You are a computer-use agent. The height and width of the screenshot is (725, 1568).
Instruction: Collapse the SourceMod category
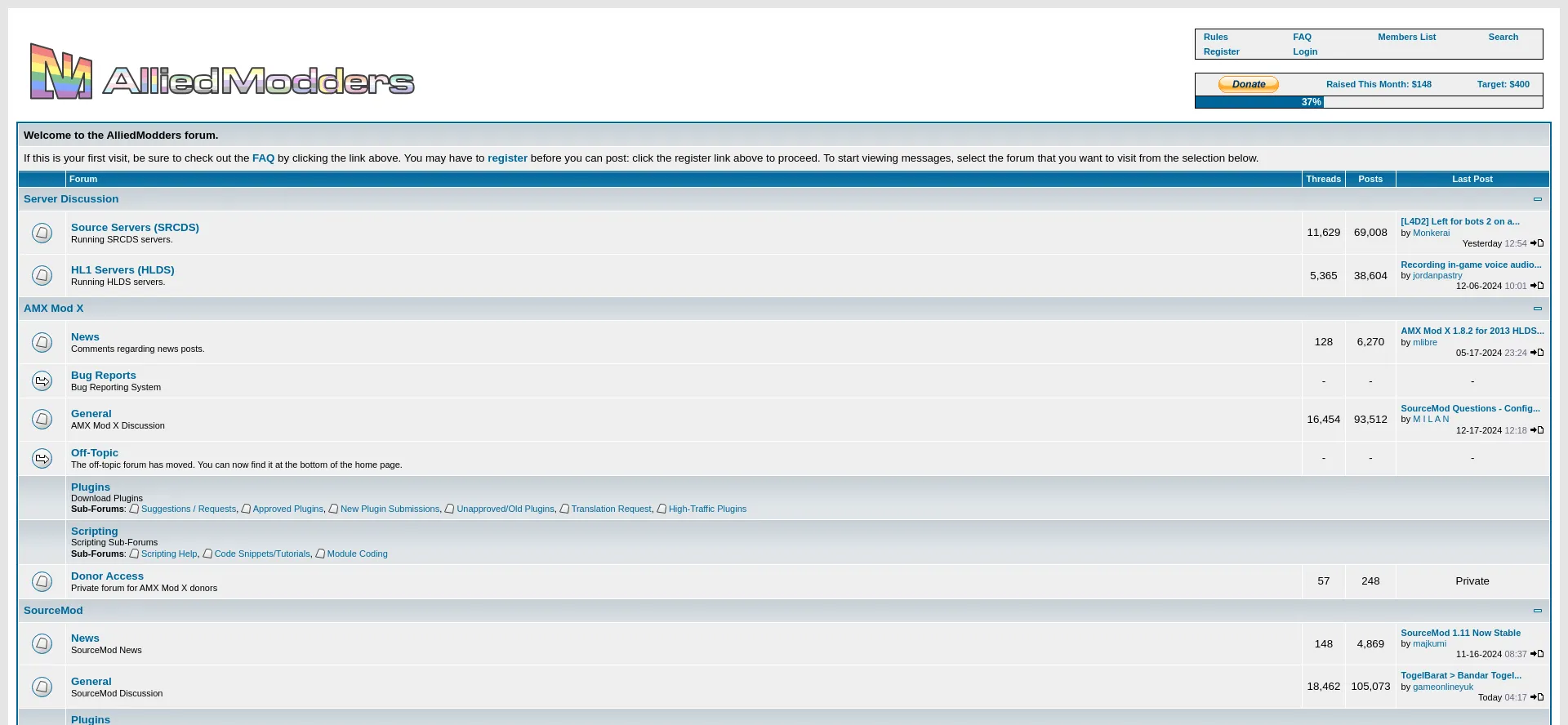coord(1538,611)
